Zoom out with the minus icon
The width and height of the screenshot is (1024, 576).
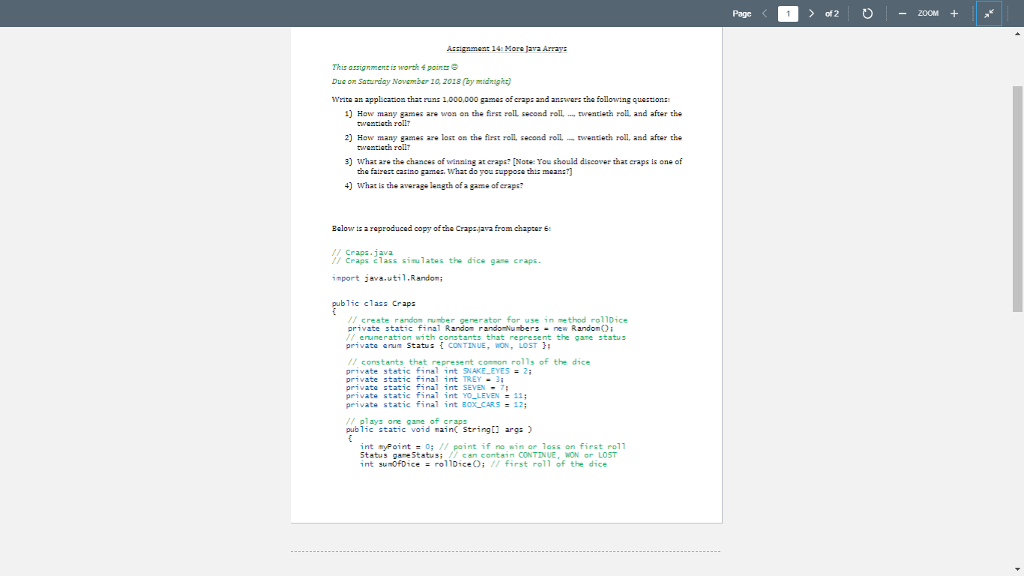[x=902, y=13]
